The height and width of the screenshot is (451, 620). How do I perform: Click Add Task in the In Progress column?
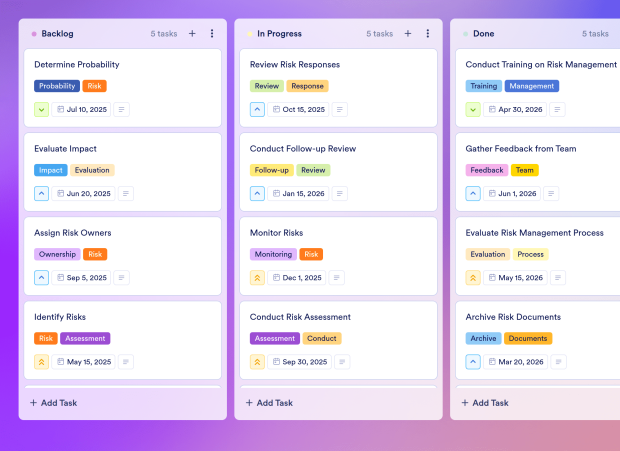coord(269,403)
